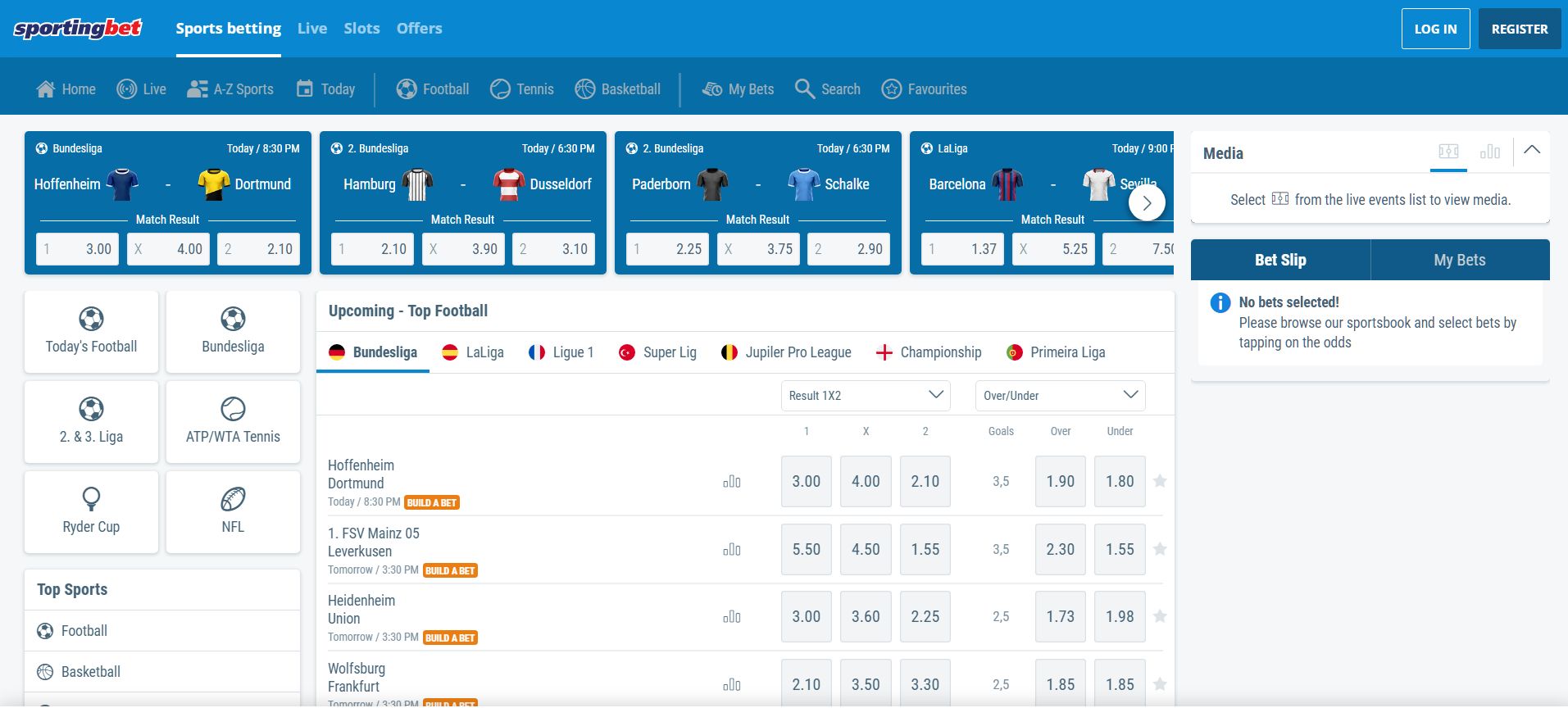1568x708 pixels.
Task: Open the My Bets tab beside Bet Slip
Action: point(1460,260)
